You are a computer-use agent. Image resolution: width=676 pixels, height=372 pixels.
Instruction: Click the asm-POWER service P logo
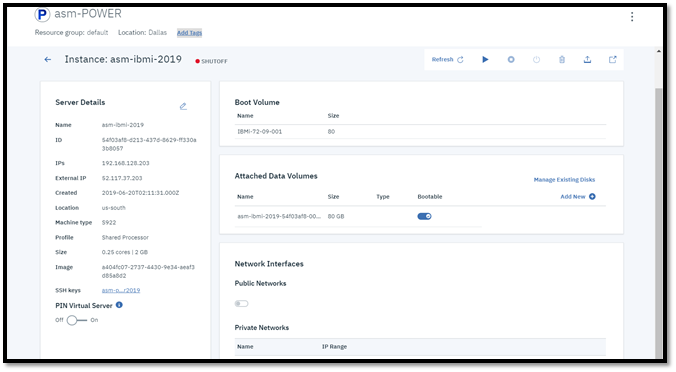click(x=42, y=15)
